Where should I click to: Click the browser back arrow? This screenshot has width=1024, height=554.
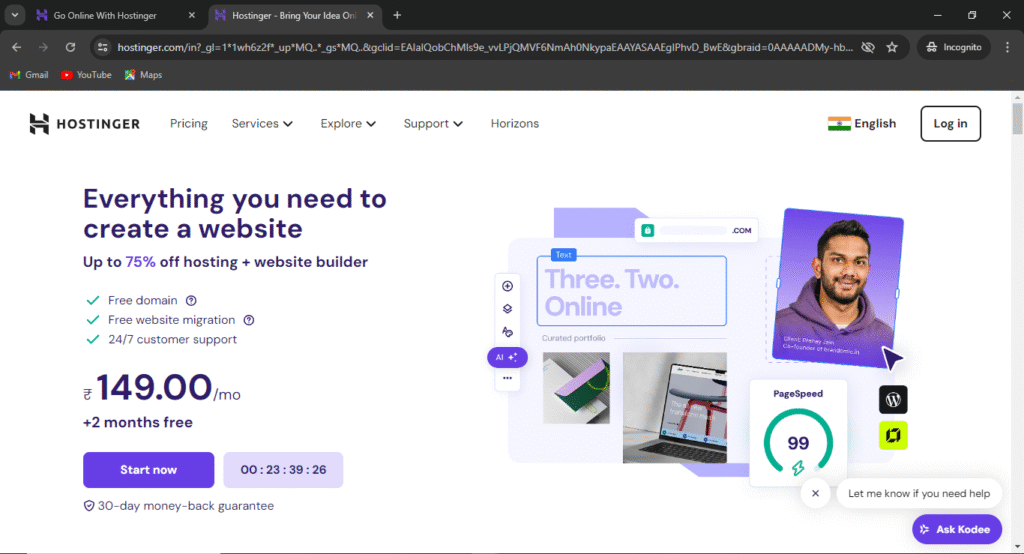[x=16, y=47]
